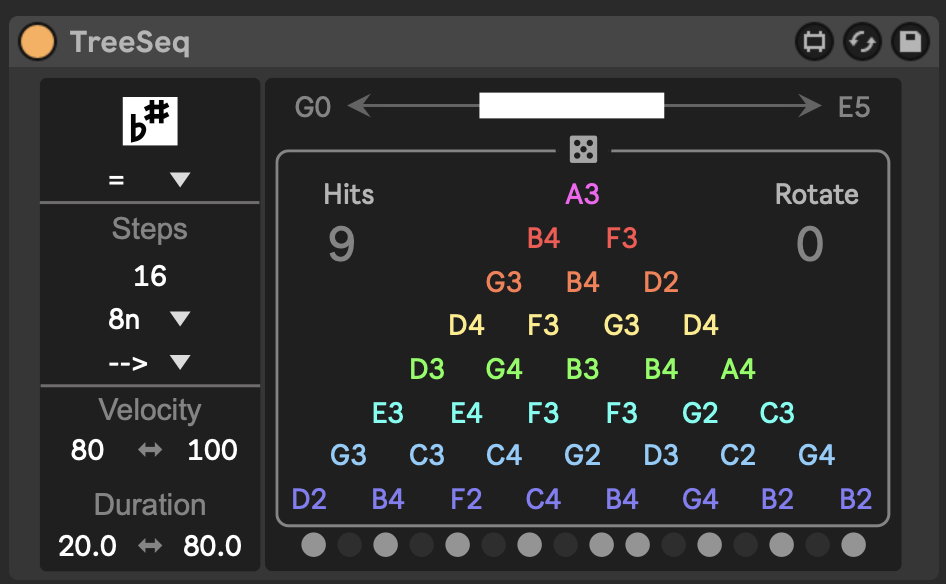Select the pink A3 root note
This screenshot has width=946, height=584.
582,194
